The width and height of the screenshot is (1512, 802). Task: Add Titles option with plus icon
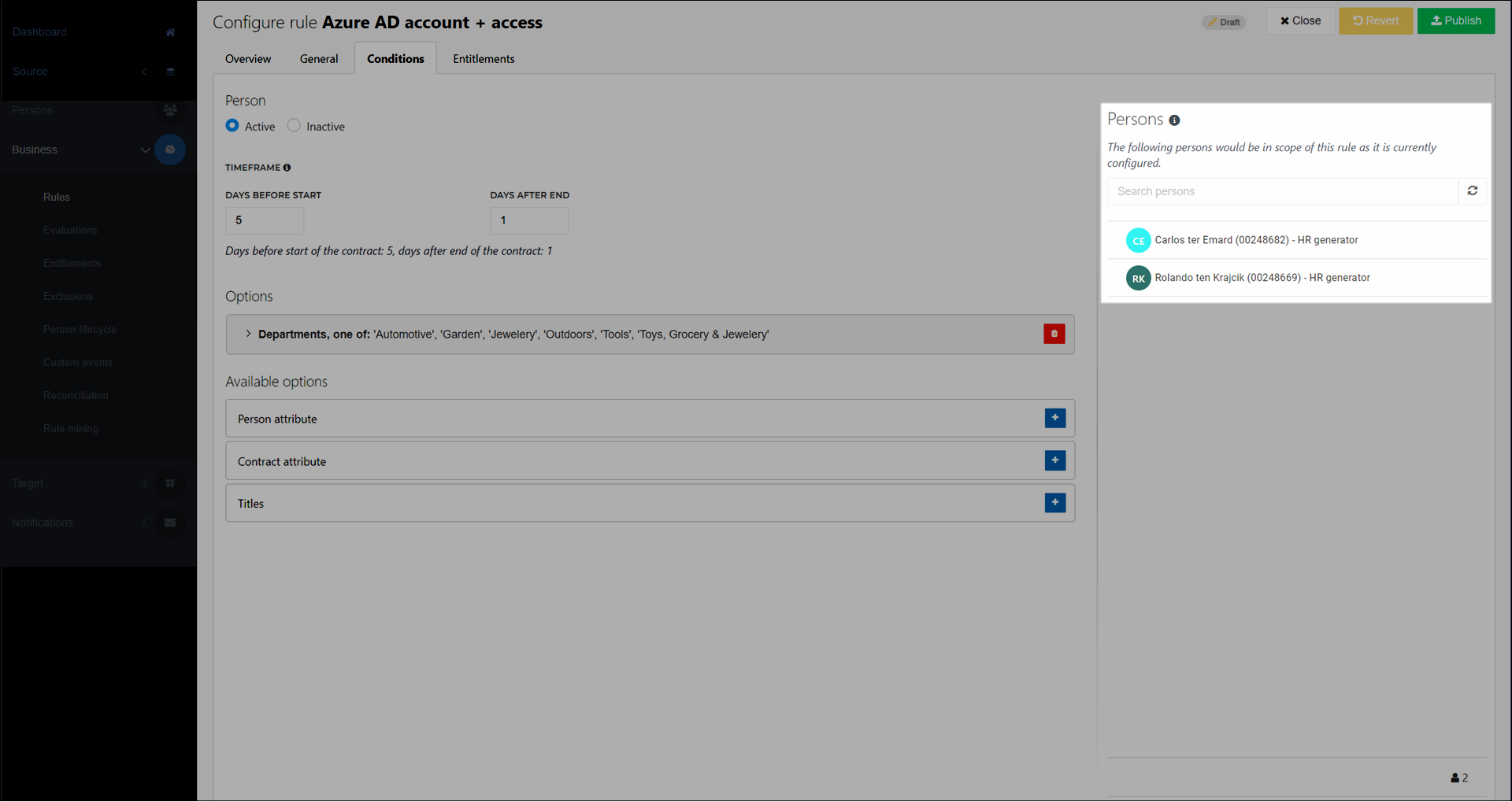click(1055, 503)
